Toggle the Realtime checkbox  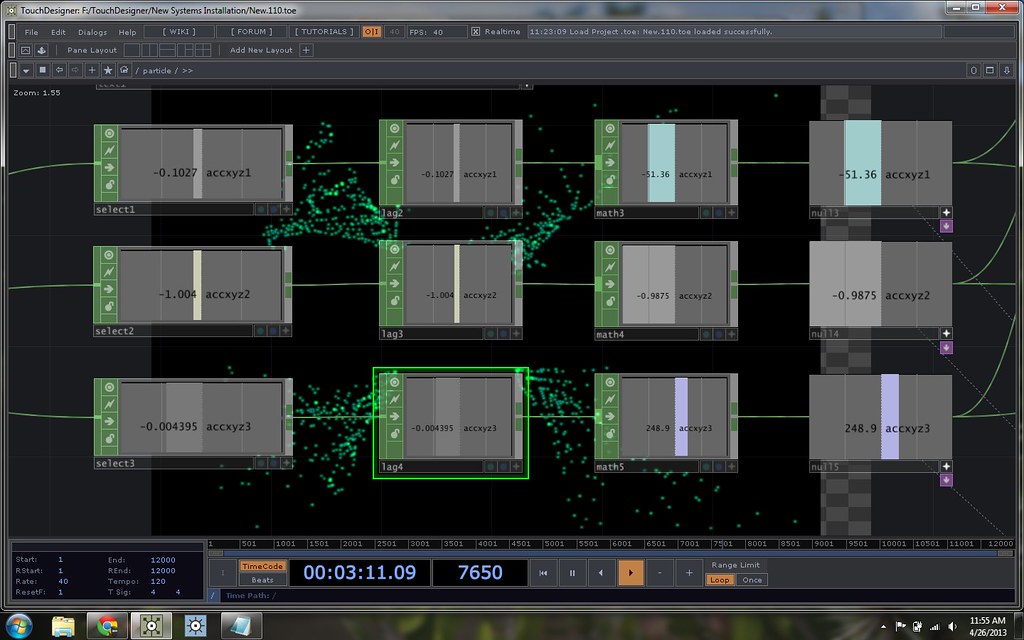click(475, 32)
